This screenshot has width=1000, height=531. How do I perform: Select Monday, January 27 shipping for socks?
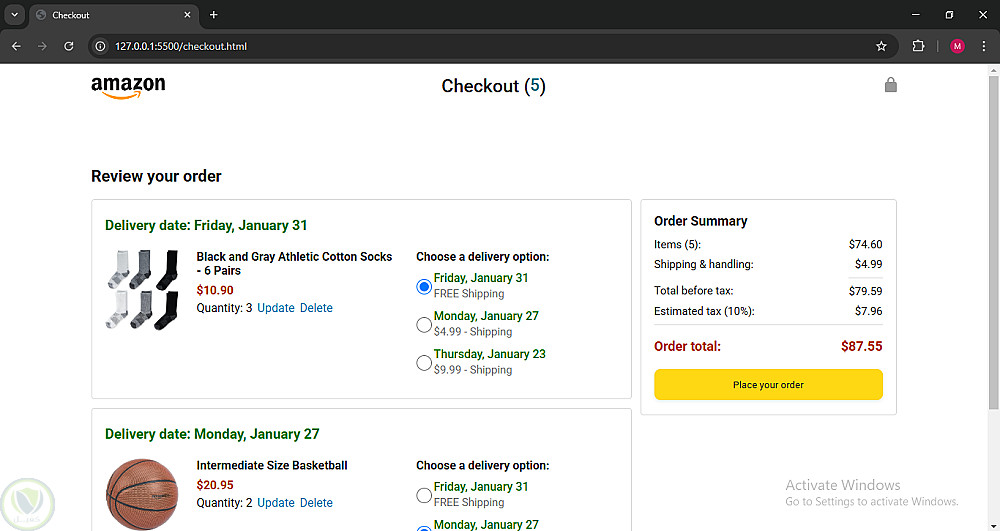click(x=424, y=324)
